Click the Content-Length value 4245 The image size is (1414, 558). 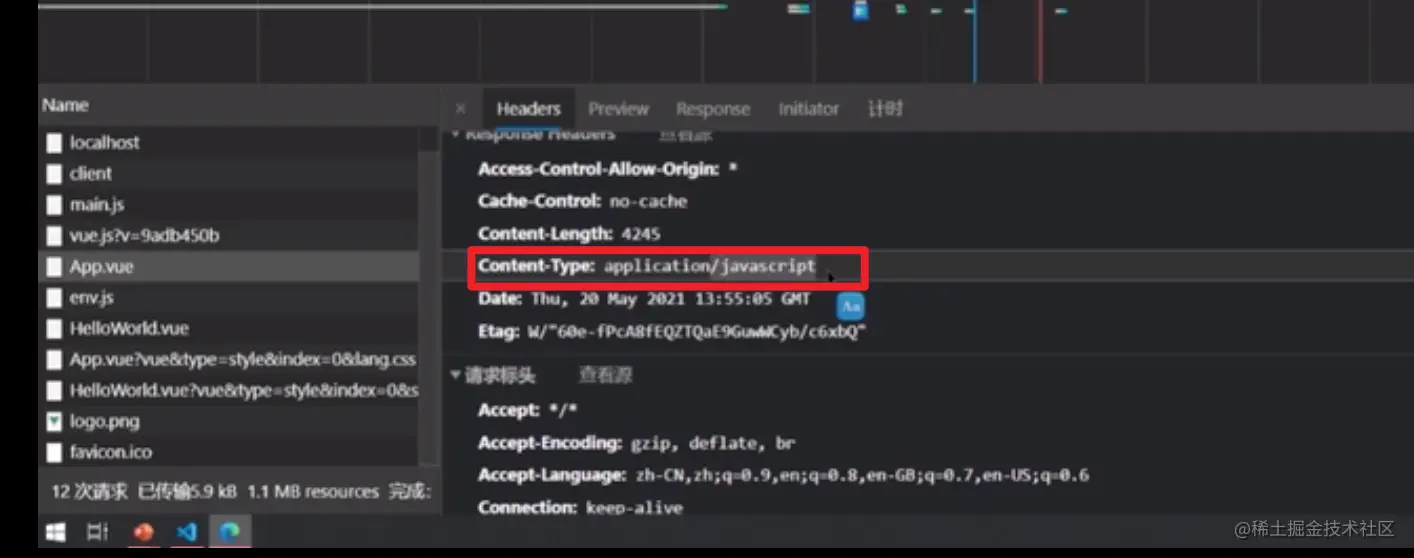click(641, 234)
